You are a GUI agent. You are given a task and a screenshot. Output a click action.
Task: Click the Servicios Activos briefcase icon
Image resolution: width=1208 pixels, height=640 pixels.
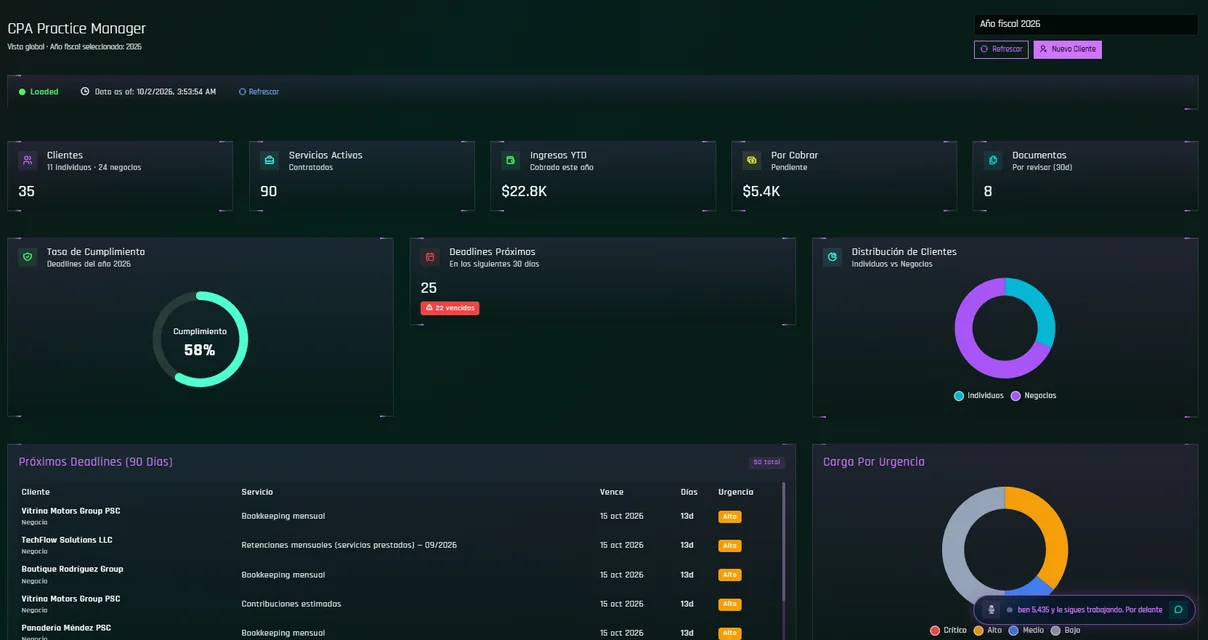[x=269, y=160]
